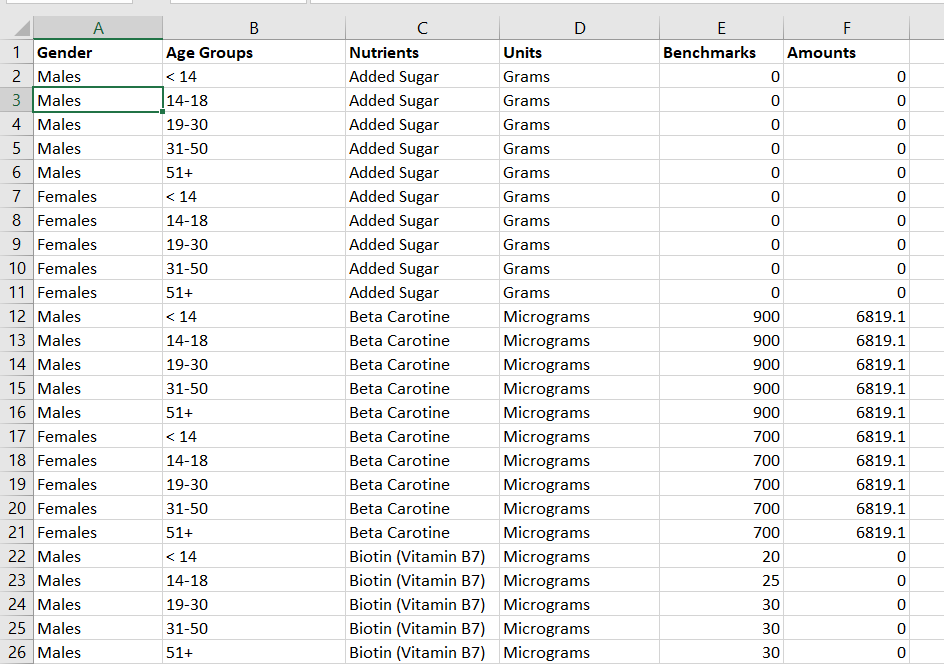Select column E header
This screenshot has height=664, width=944.
(x=721, y=28)
